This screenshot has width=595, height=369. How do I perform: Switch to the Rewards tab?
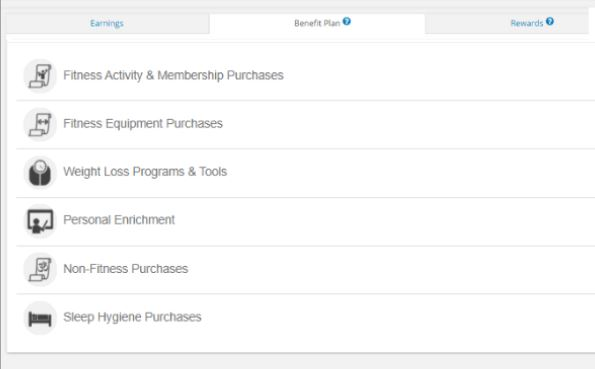click(x=527, y=24)
